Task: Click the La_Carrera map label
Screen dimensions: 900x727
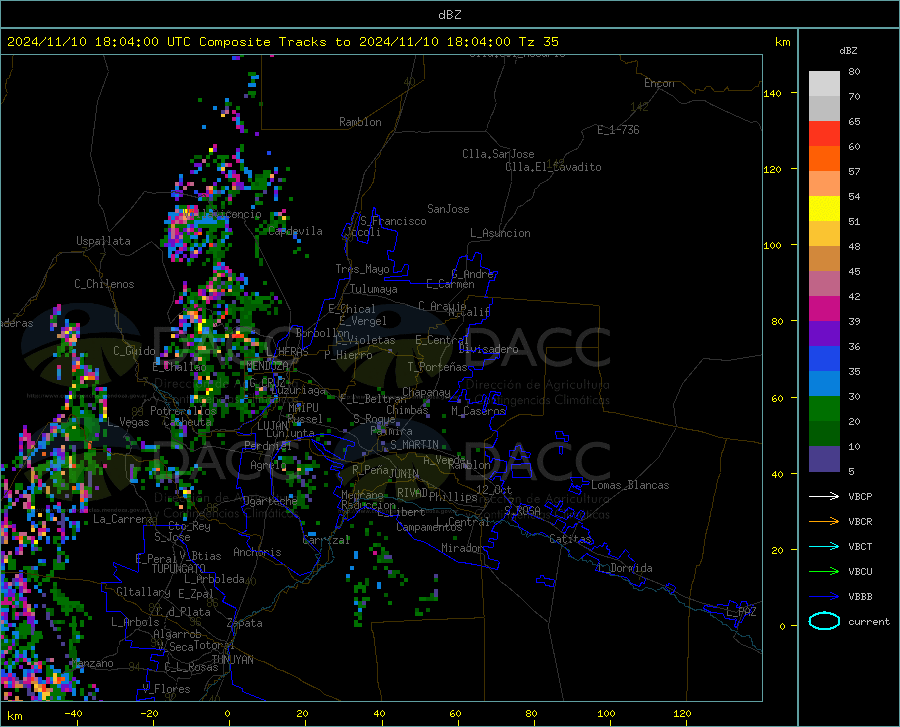Action: click(x=123, y=519)
